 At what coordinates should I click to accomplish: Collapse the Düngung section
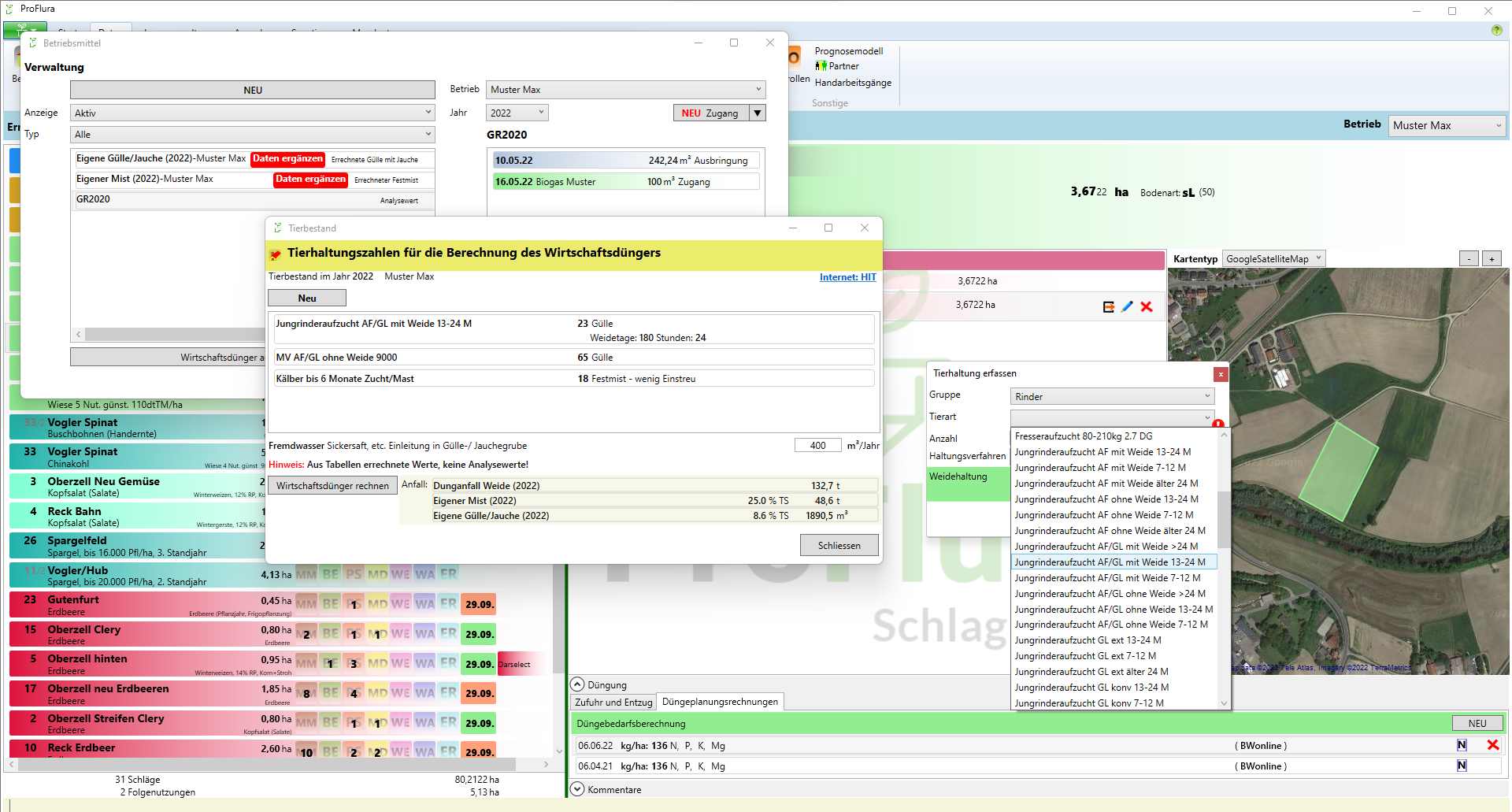577,684
